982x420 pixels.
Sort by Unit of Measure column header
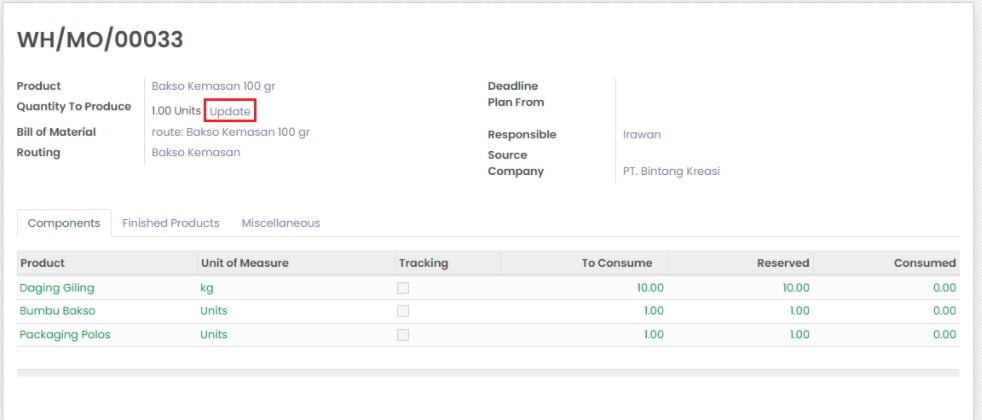[x=296, y=263]
